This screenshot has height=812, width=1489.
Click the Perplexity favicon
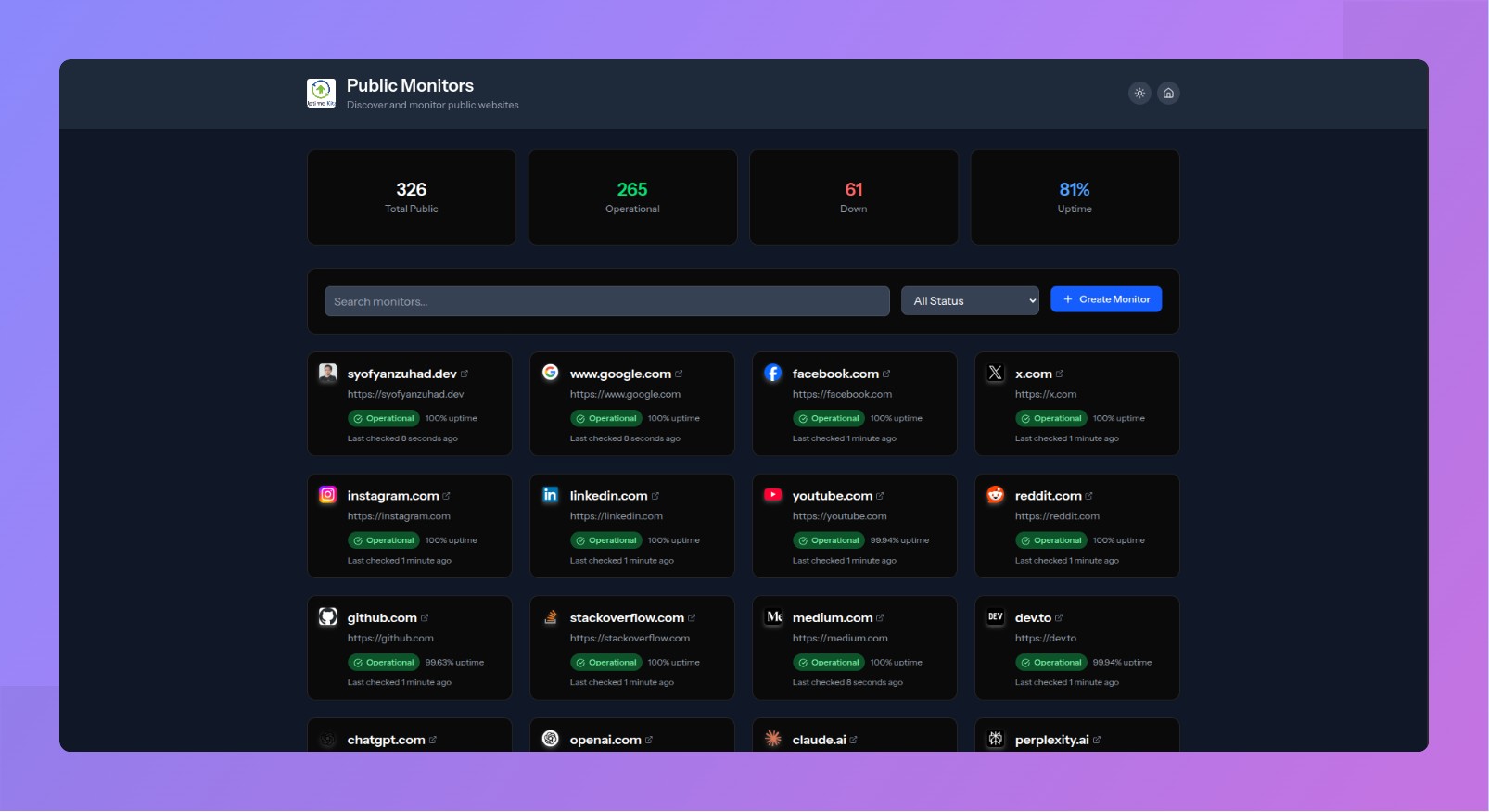tap(996, 739)
